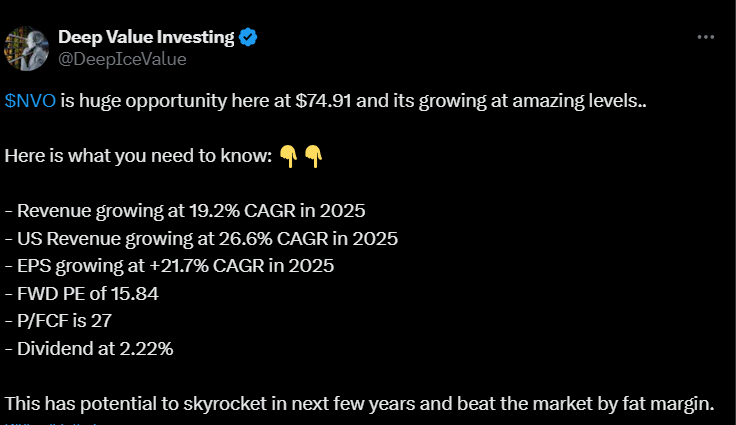Select the 'FWD PE of 15.84' line
This screenshot has width=736, height=425.
tap(82, 294)
